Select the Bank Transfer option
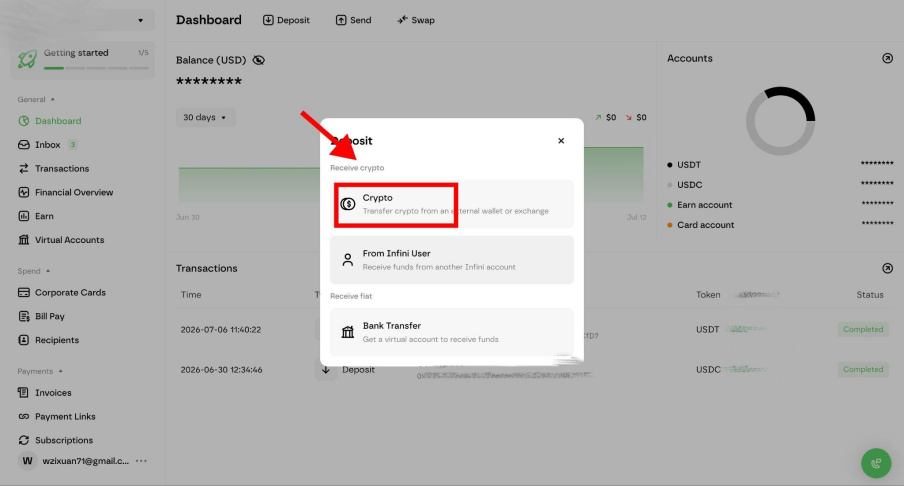This screenshot has width=904, height=486. coord(451,332)
